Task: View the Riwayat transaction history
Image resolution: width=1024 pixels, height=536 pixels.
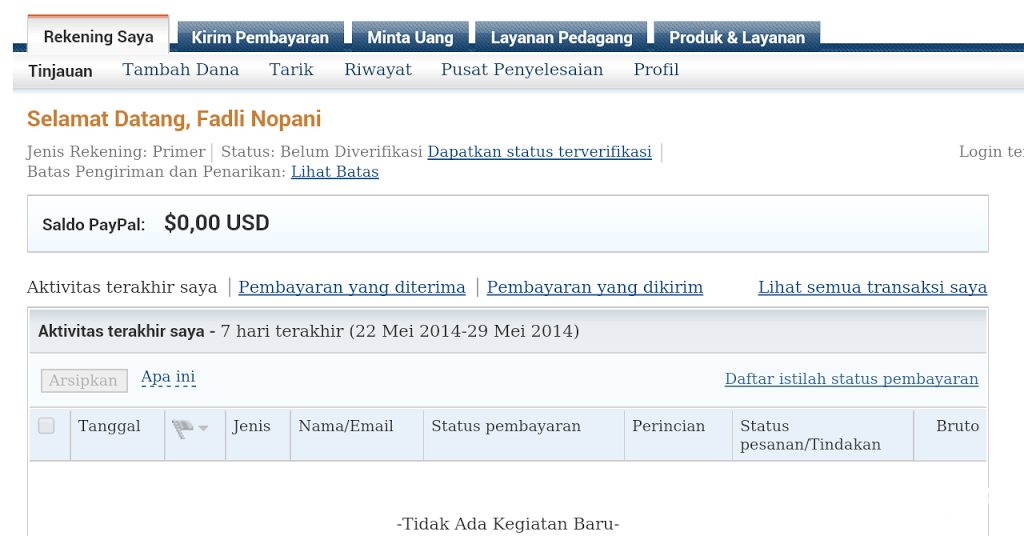Action: pyautogui.click(x=378, y=70)
